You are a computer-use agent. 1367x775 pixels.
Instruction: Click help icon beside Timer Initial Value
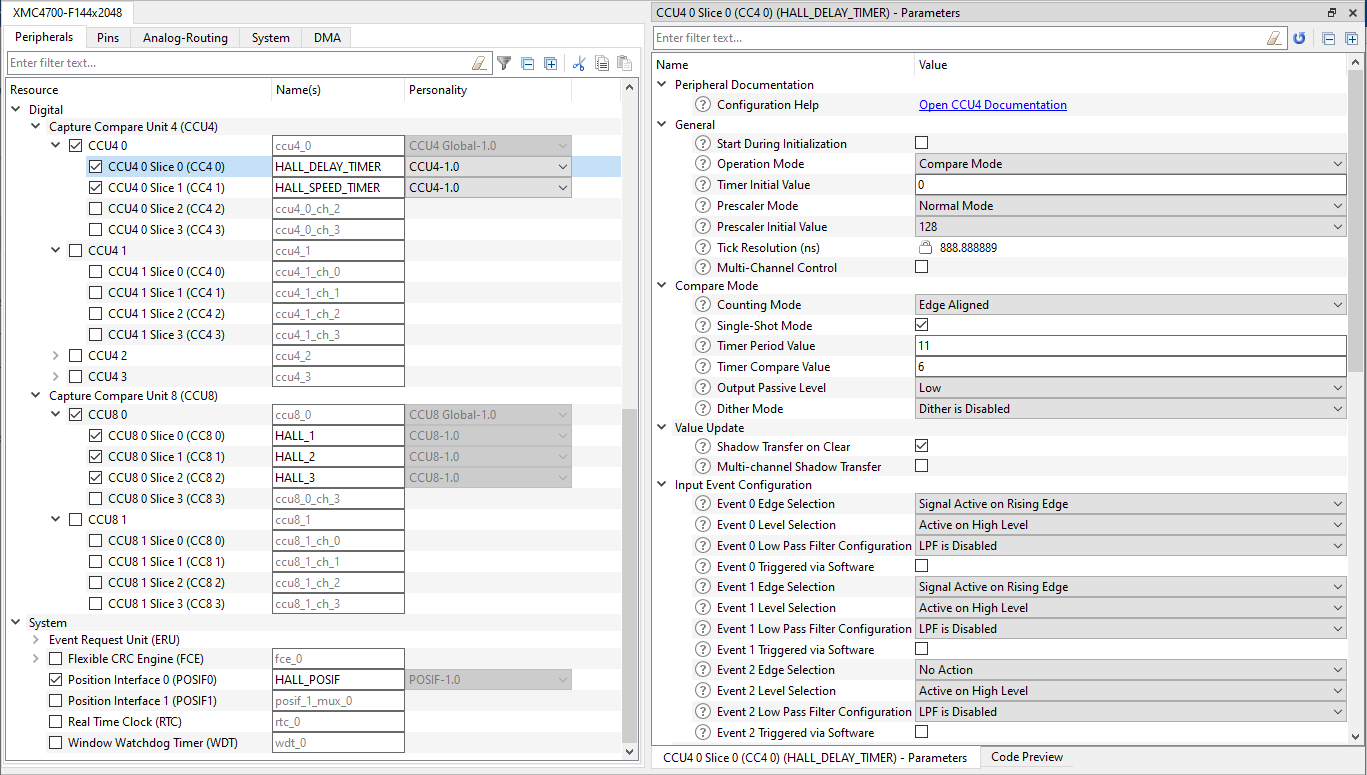(x=703, y=185)
